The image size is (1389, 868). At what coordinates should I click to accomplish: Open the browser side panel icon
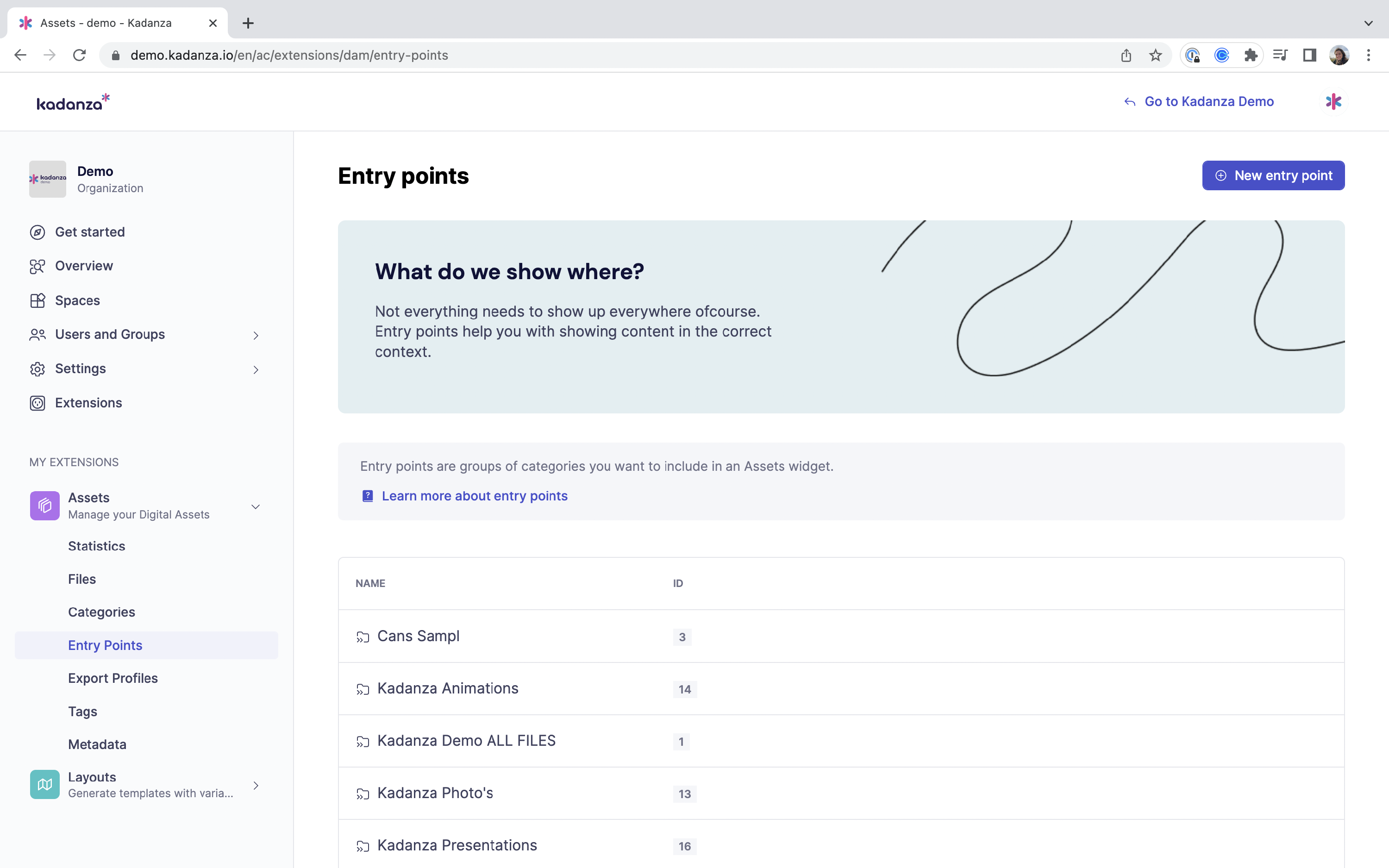[1309, 55]
